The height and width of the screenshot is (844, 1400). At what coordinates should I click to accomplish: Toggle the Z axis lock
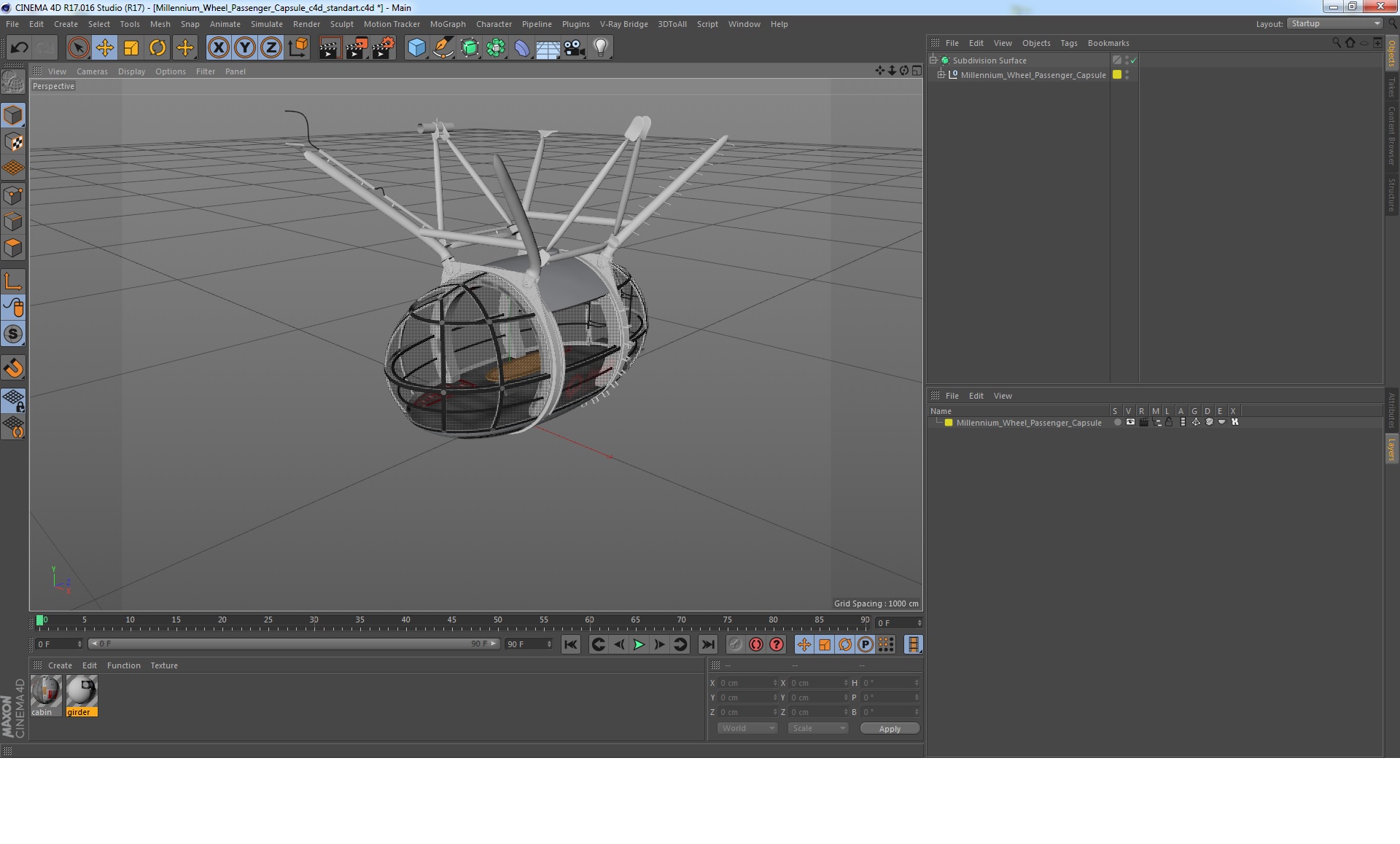tap(271, 48)
